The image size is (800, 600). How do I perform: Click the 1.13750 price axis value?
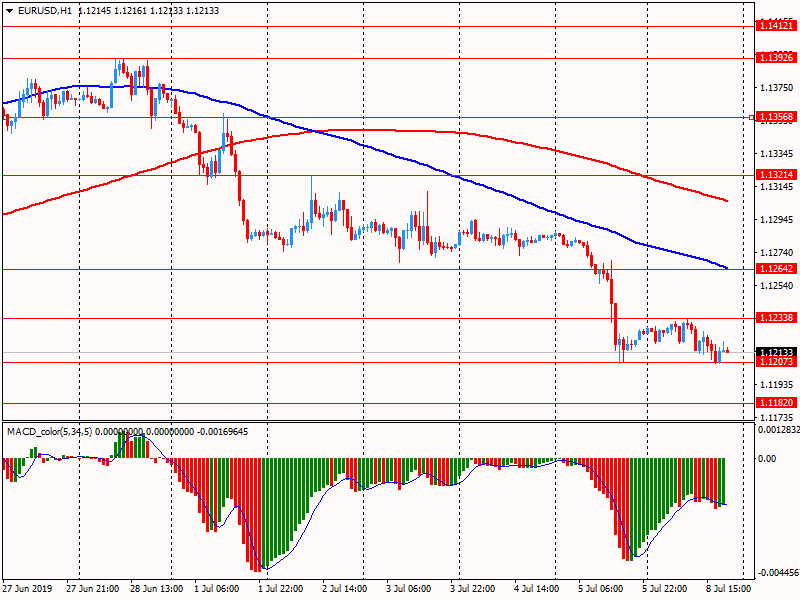tap(777, 88)
